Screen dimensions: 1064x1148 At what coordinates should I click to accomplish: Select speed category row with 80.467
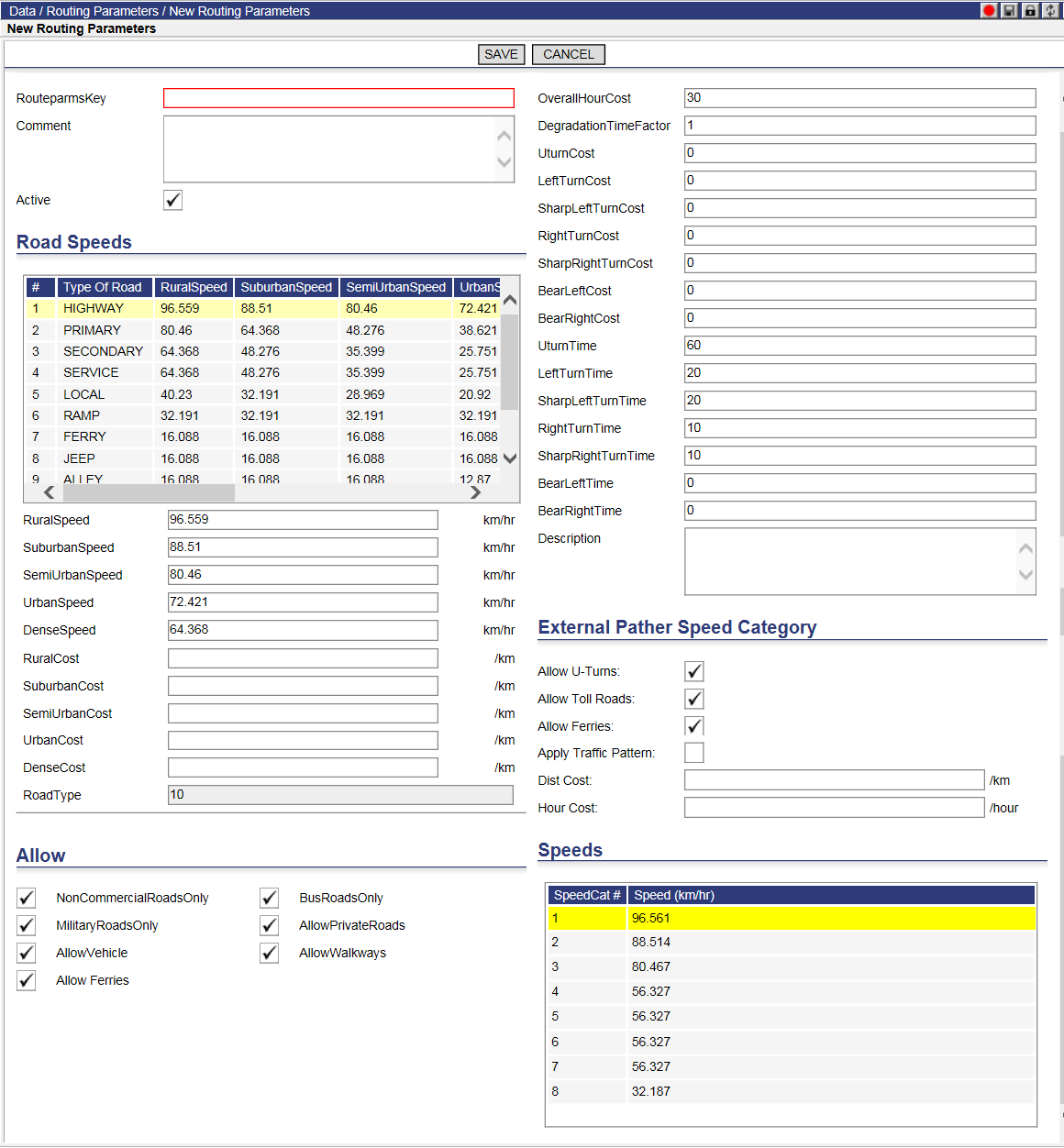(792, 966)
